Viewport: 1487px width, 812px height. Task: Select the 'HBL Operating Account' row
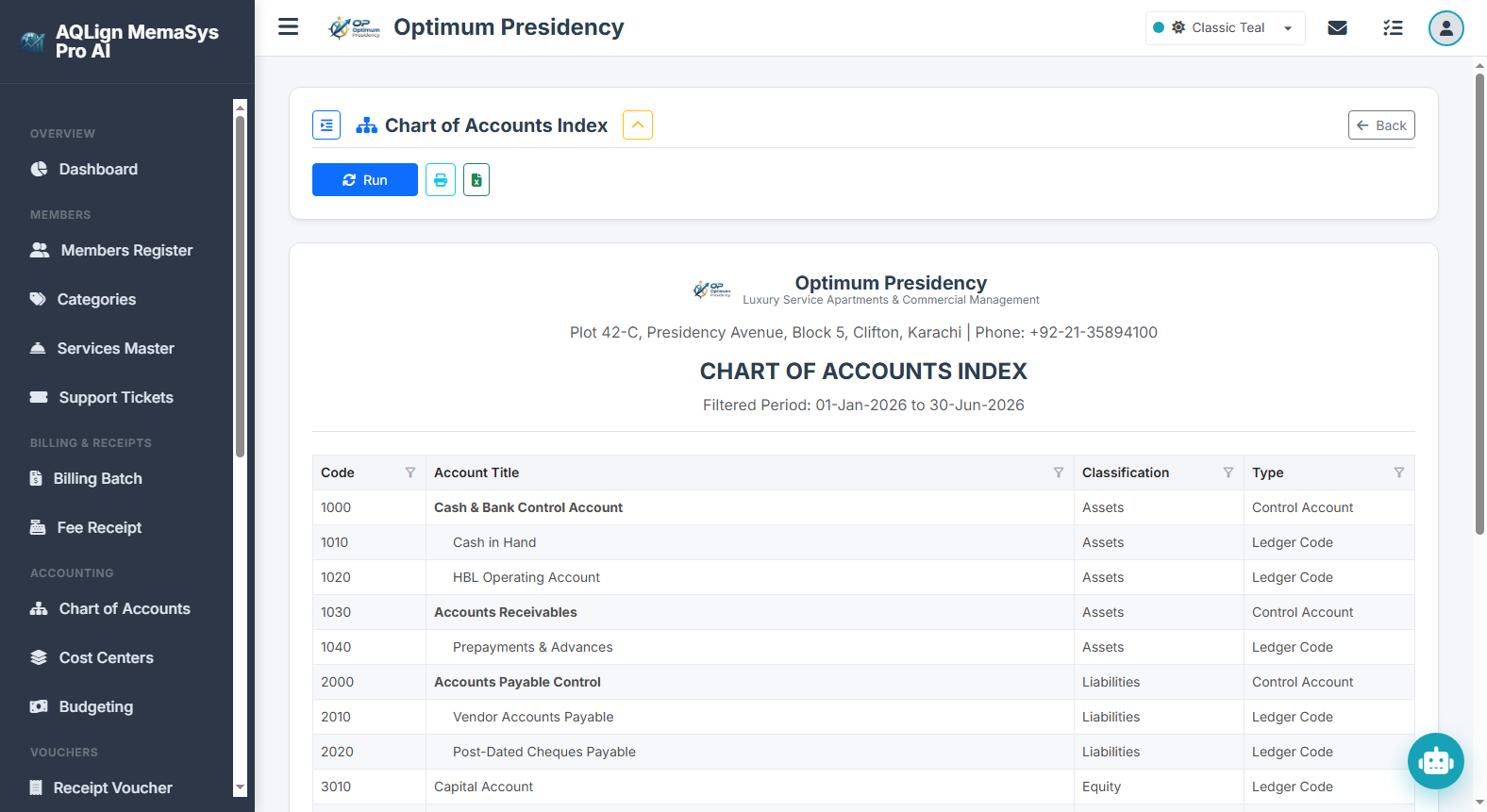[x=863, y=577]
